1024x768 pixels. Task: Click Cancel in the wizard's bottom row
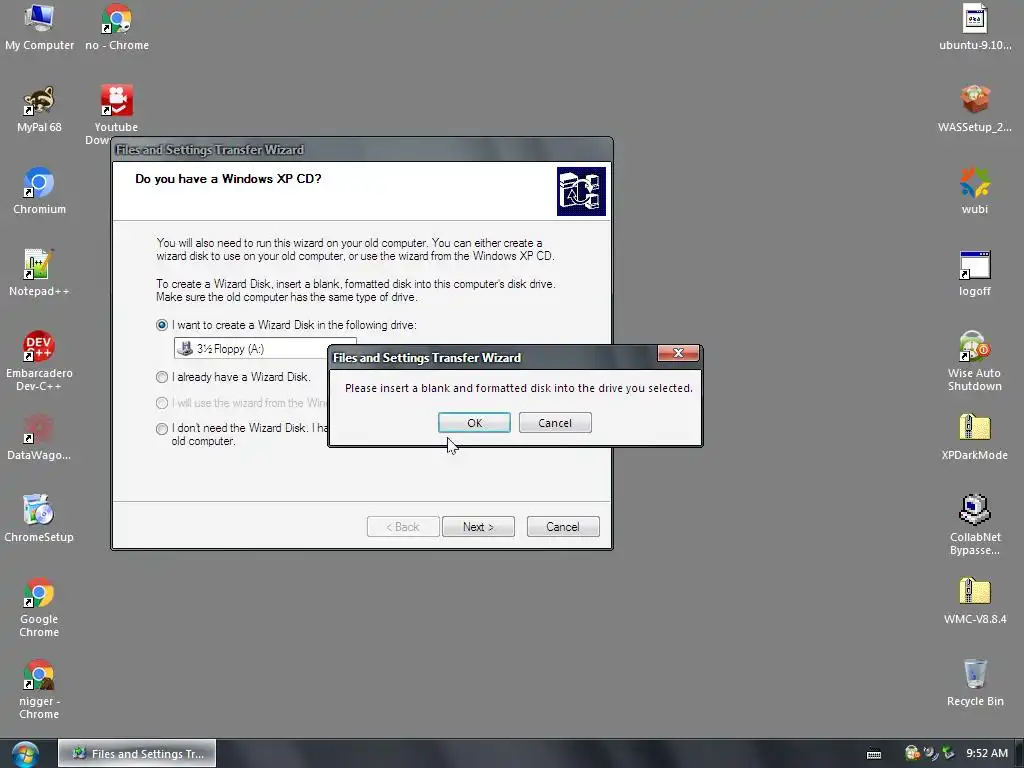click(x=562, y=526)
